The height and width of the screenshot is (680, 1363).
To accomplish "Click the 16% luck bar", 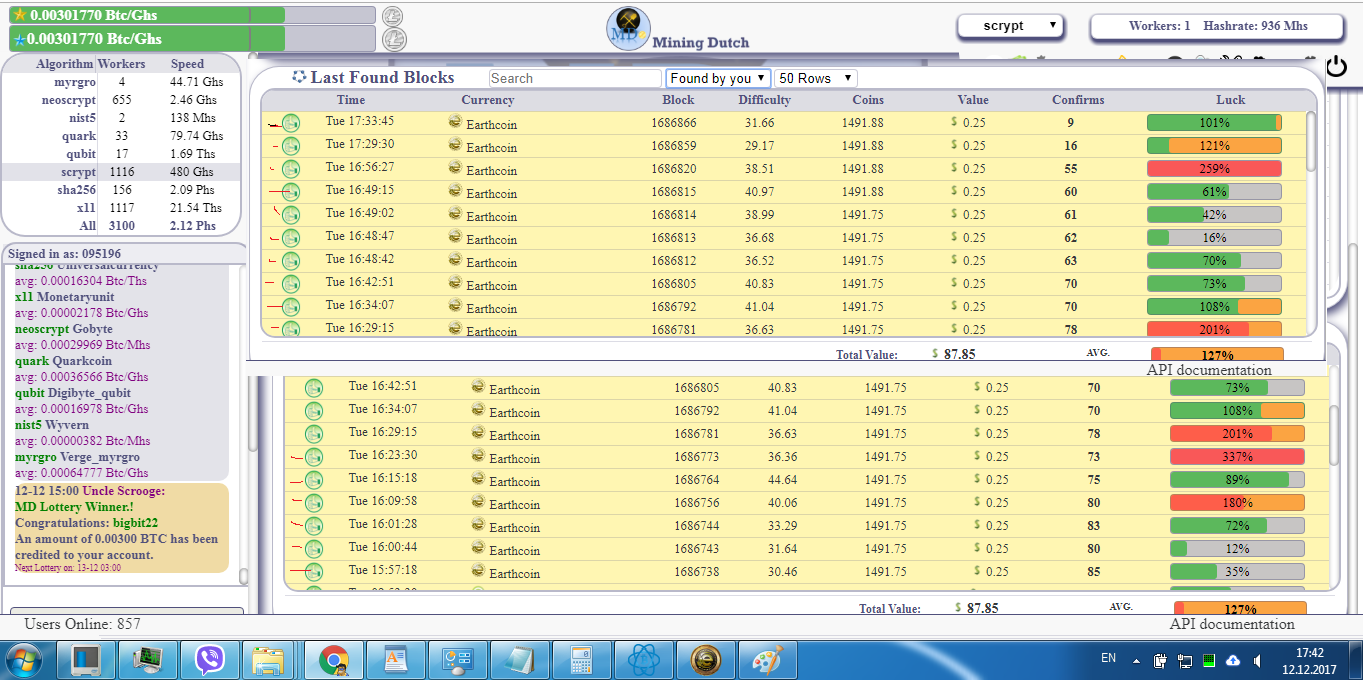I will [x=1214, y=238].
